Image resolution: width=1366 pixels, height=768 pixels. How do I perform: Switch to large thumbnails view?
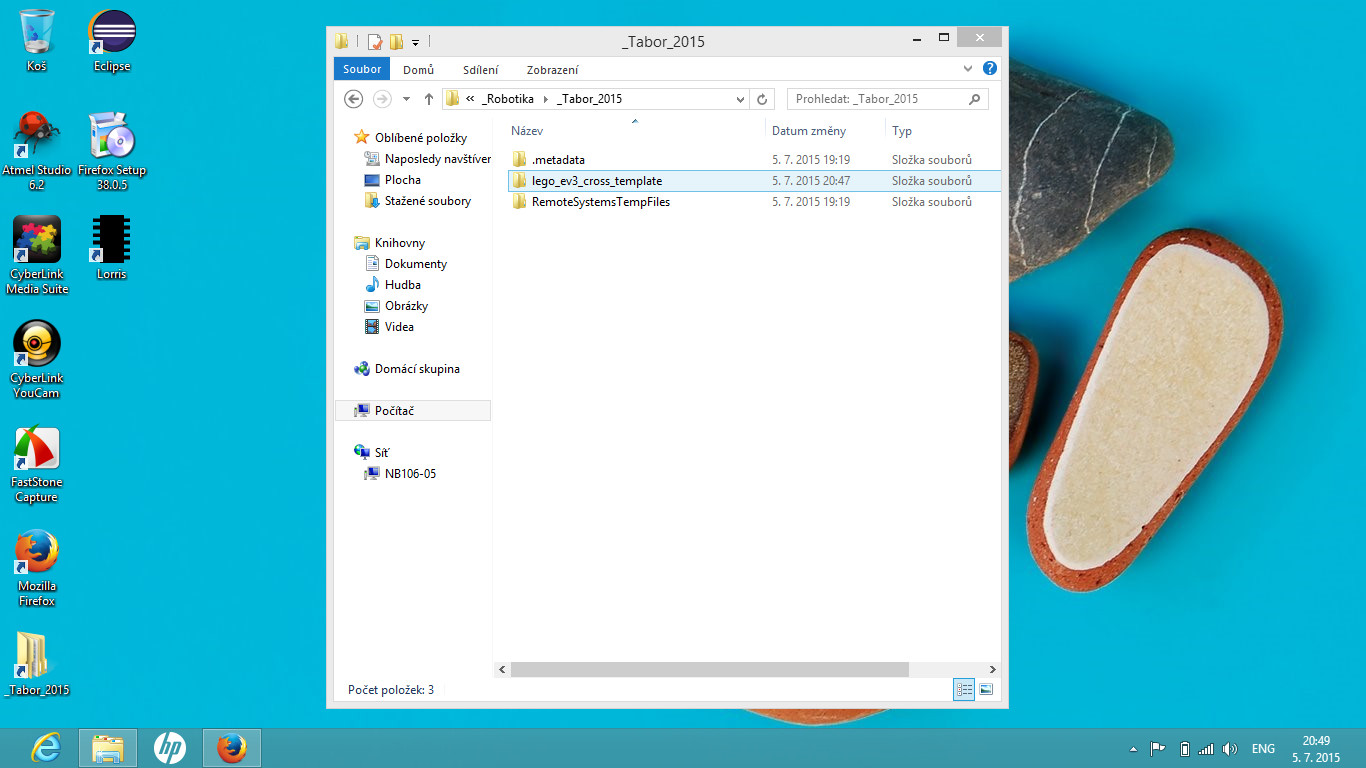tap(986, 690)
